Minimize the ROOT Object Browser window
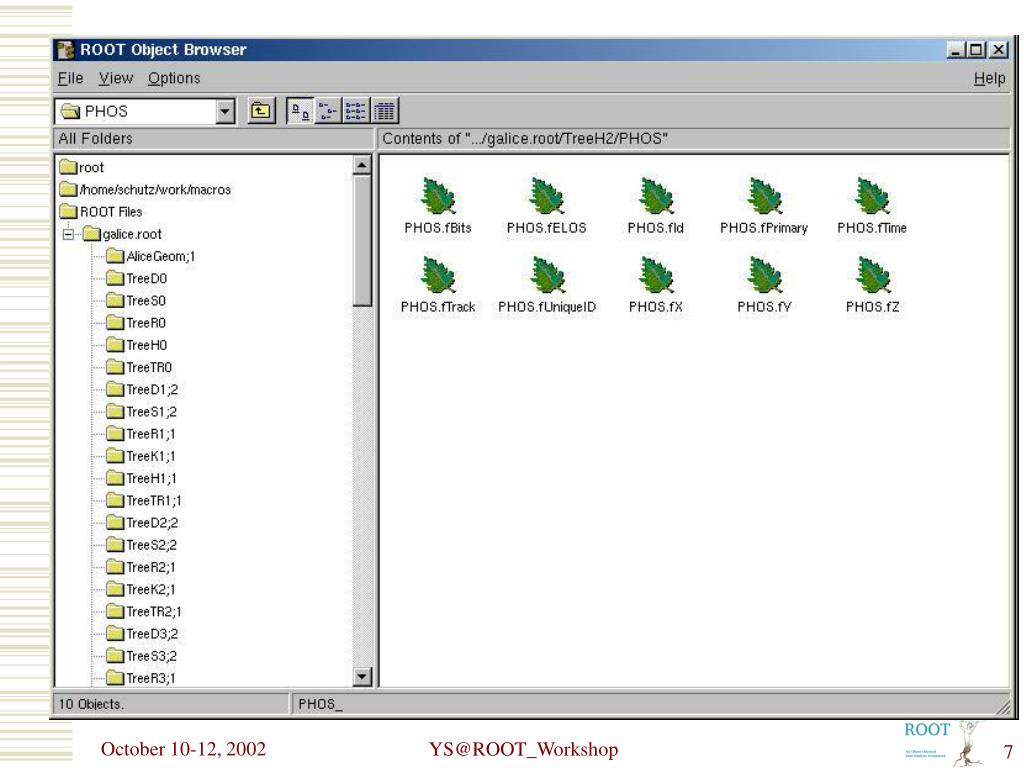The image size is (1024, 768). point(955,50)
